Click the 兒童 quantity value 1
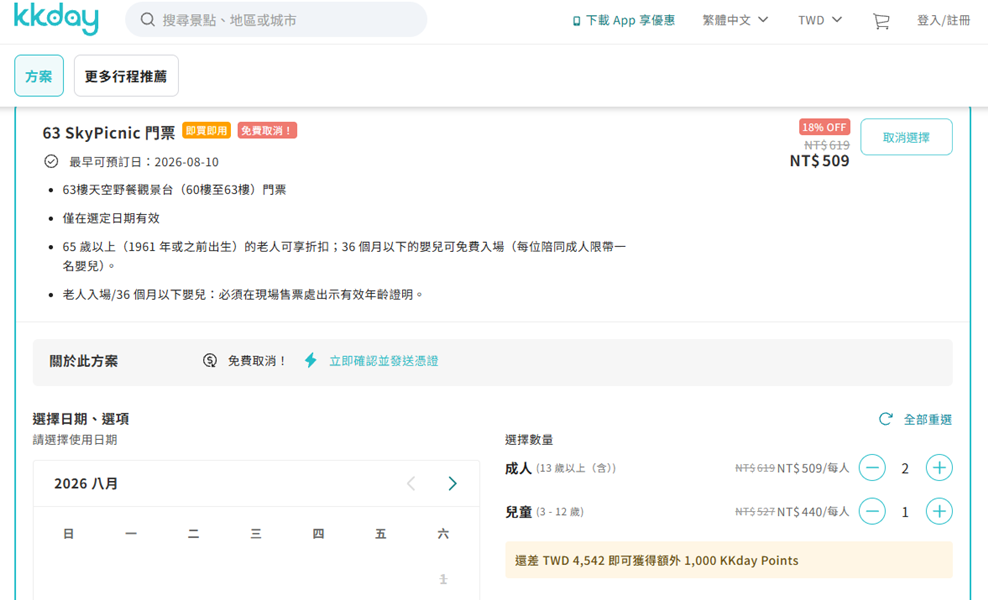This screenshot has height=600, width=988. point(905,512)
